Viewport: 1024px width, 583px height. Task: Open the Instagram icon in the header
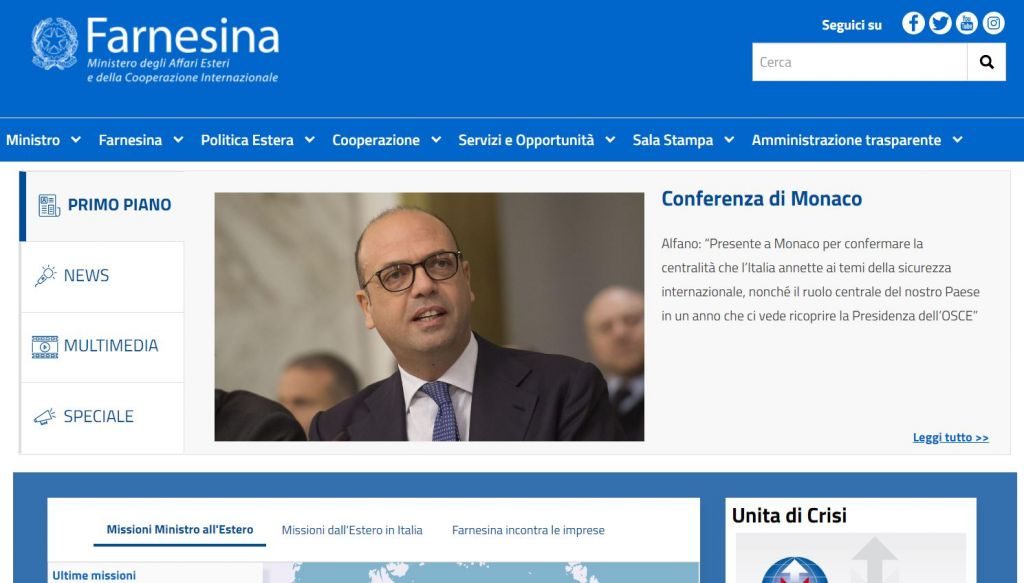[993, 24]
